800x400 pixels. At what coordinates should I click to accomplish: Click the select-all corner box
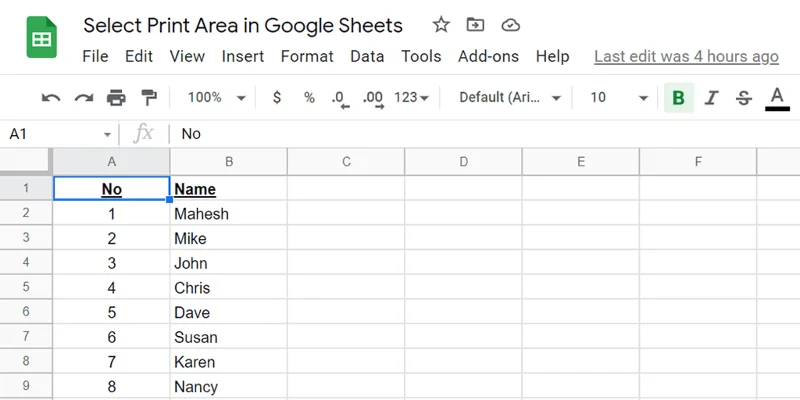pyautogui.click(x=26, y=162)
